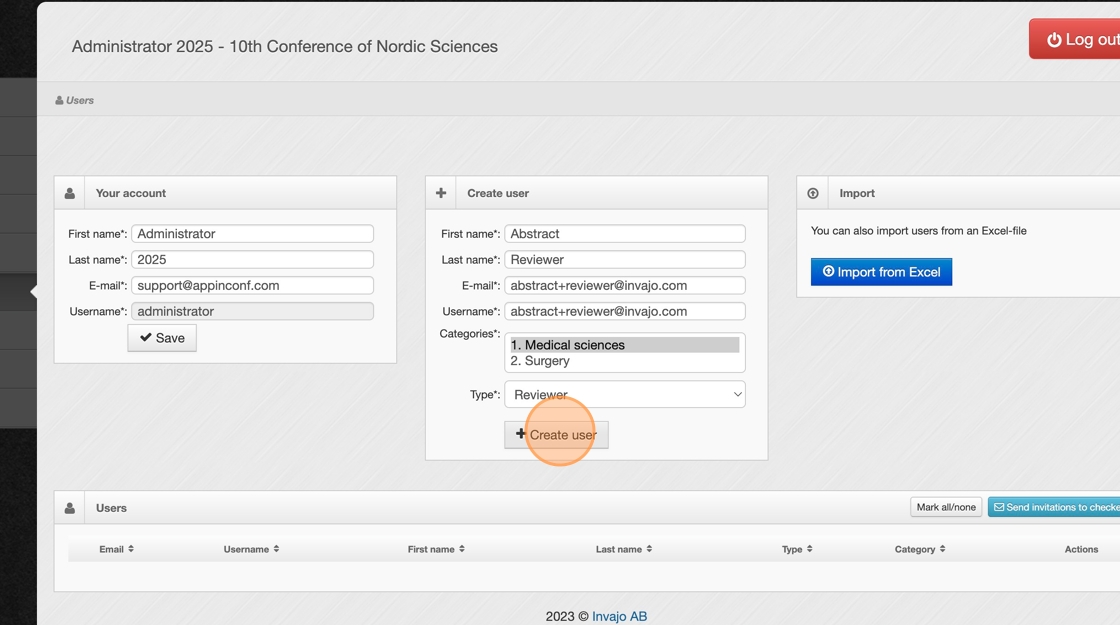1120x625 pixels.
Task: Click the Your account user icon
Action: tap(70, 193)
